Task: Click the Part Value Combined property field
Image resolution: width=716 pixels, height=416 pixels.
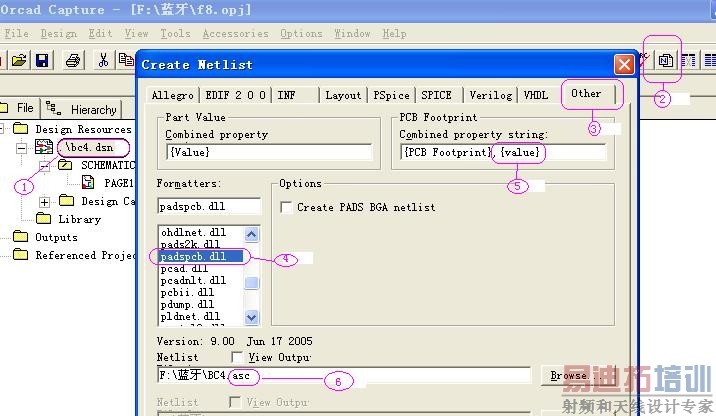Action: [x=270, y=152]
